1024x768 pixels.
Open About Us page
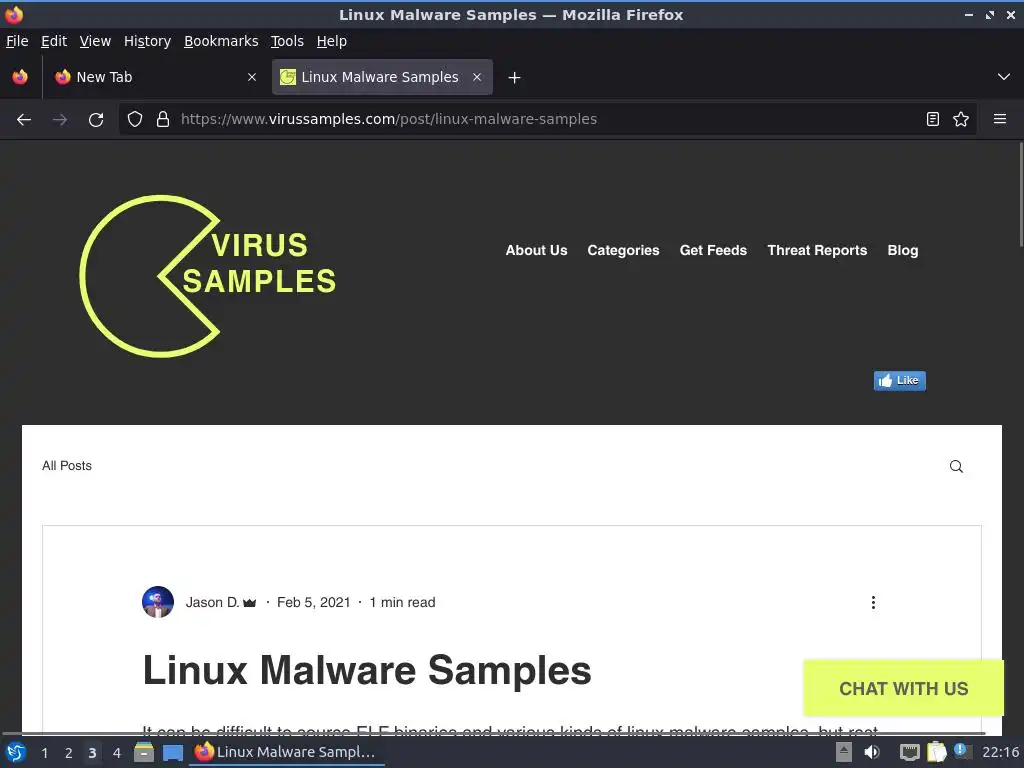[536, 250]
